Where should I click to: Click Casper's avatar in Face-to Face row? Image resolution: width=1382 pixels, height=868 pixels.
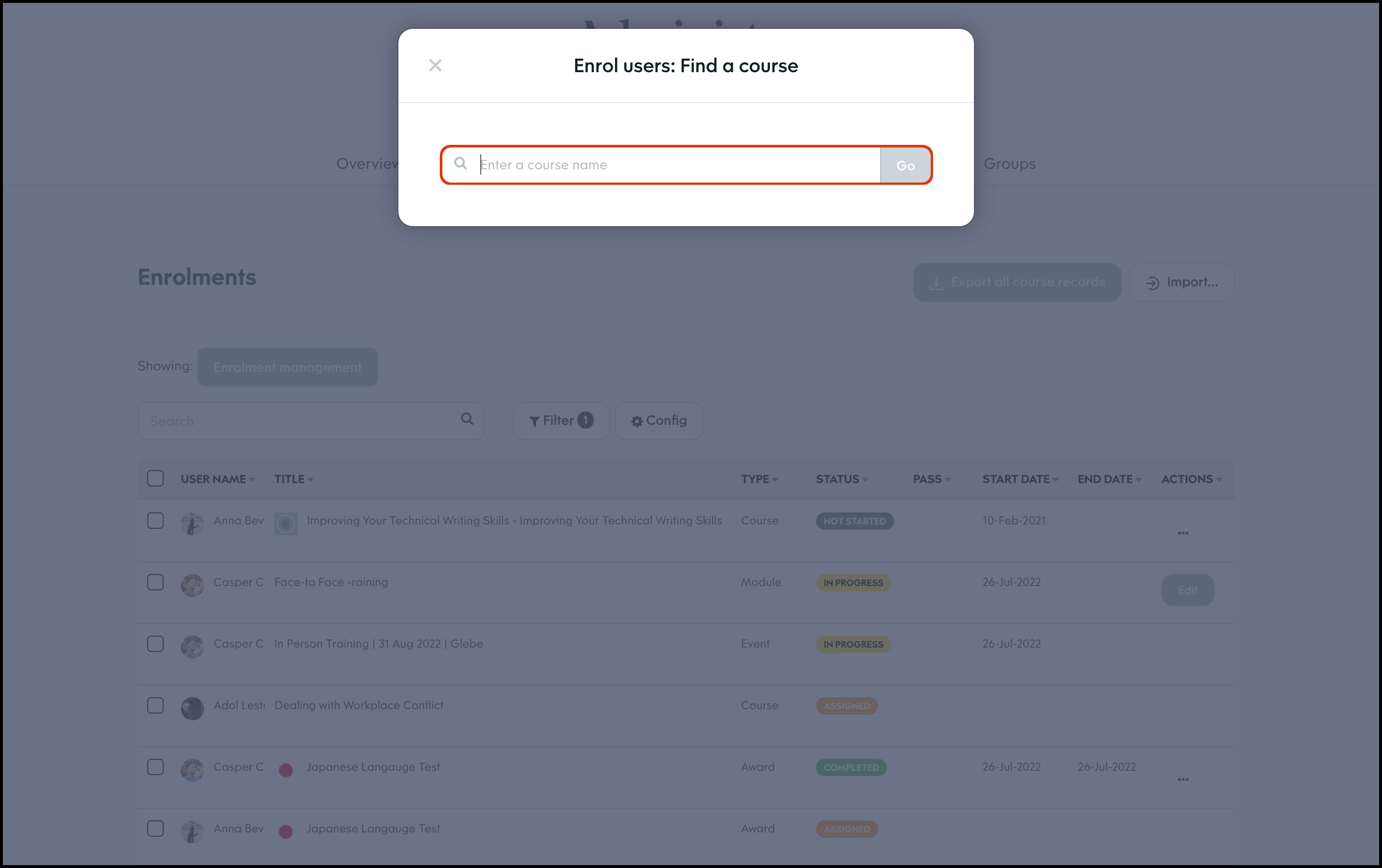(192, 586)
